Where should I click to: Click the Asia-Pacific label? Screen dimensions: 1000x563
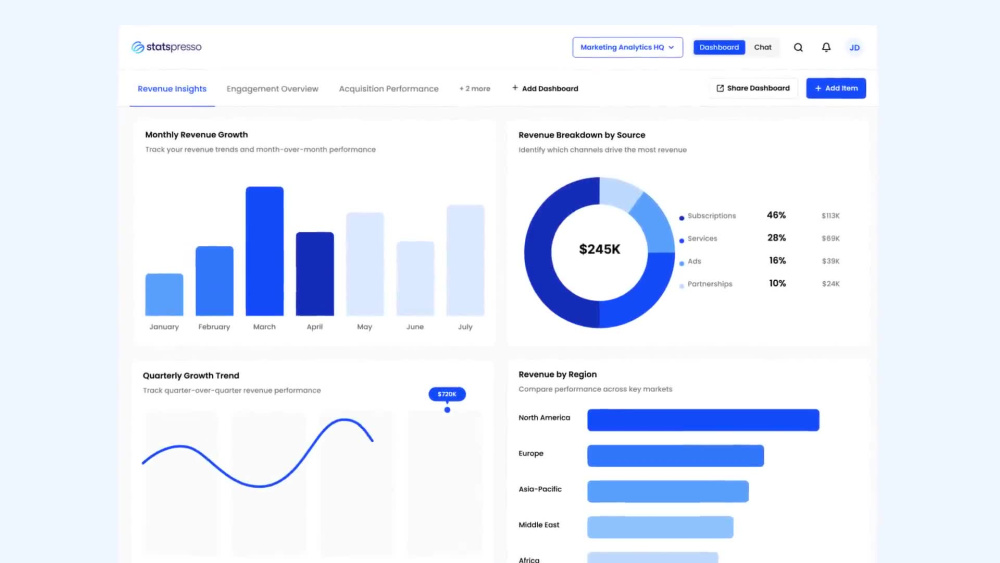[540, 490]
